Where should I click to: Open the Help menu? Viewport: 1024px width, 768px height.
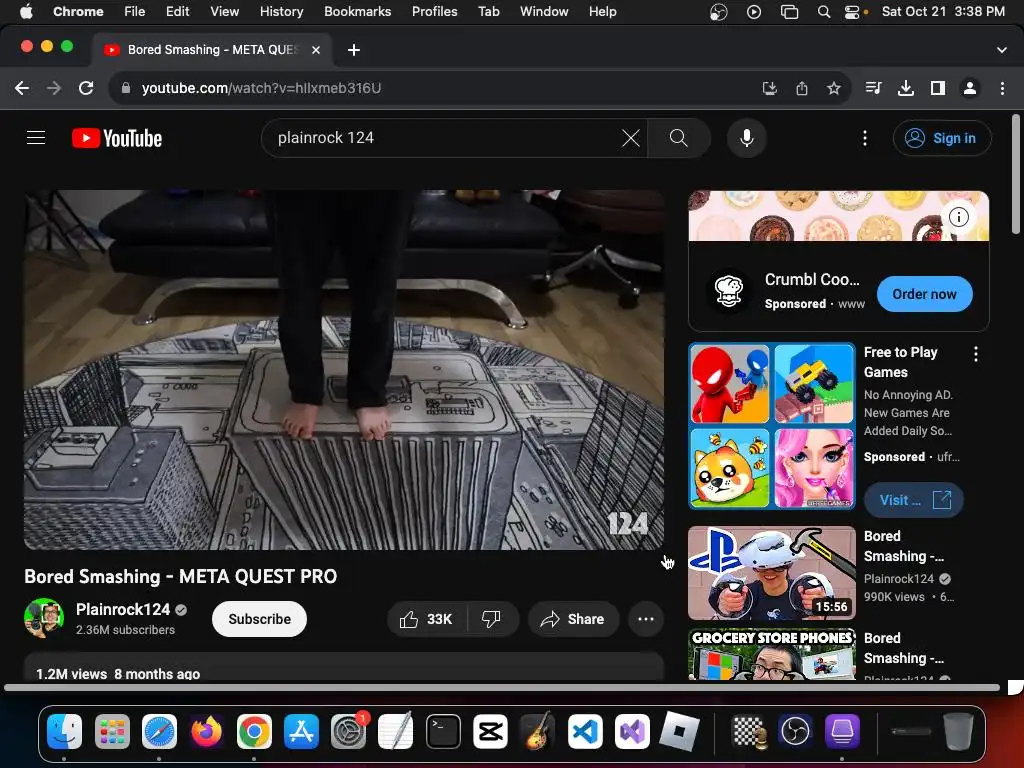tap(602, 11)
